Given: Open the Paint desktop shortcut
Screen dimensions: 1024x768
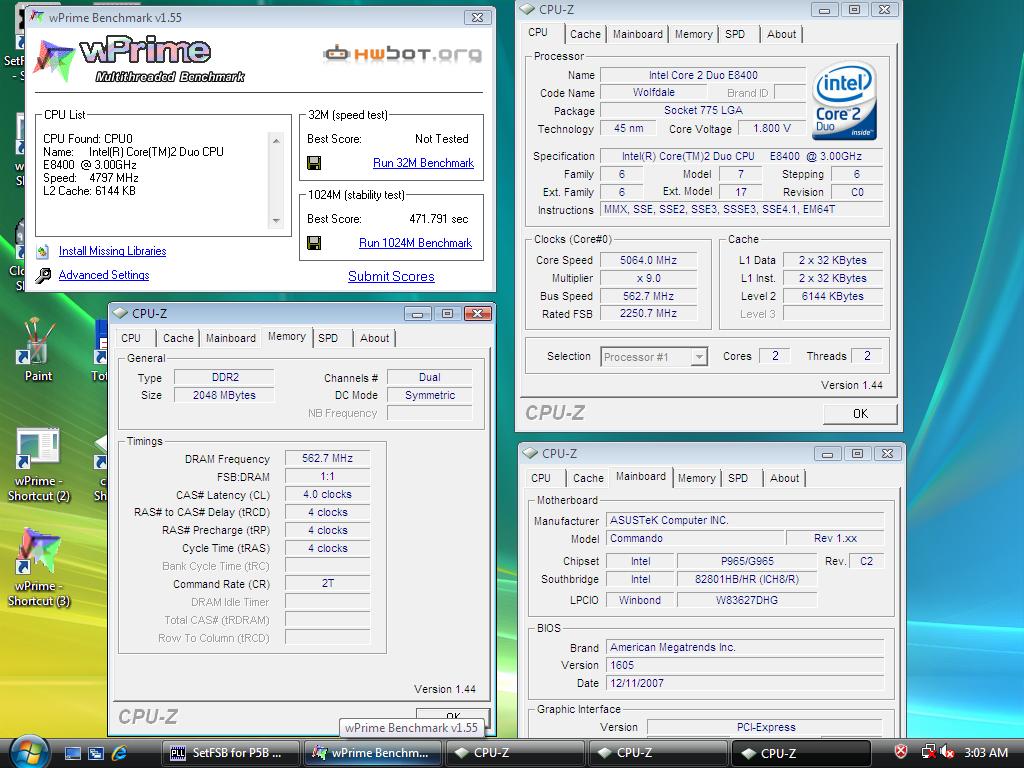Looking at the screenshot, I should pos(37,349).
